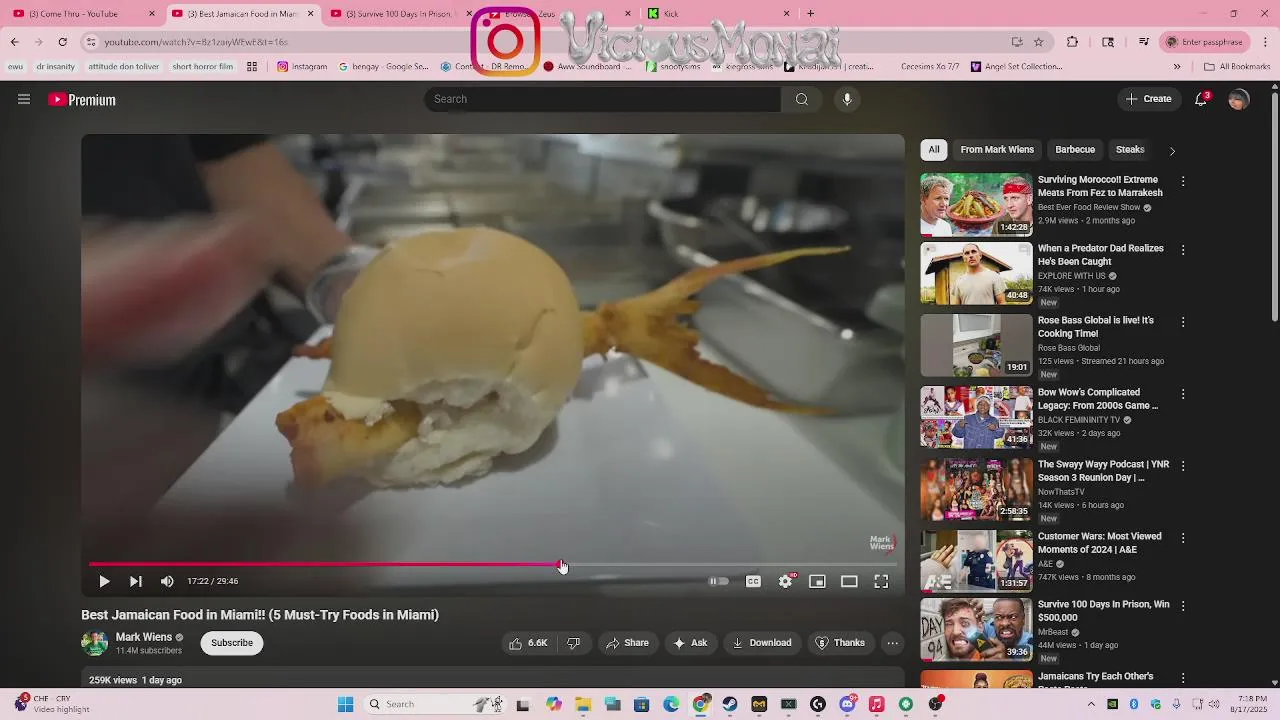Subscribe to Mark Wiens
Screen dimensions: 1280x720
point(232,643)
